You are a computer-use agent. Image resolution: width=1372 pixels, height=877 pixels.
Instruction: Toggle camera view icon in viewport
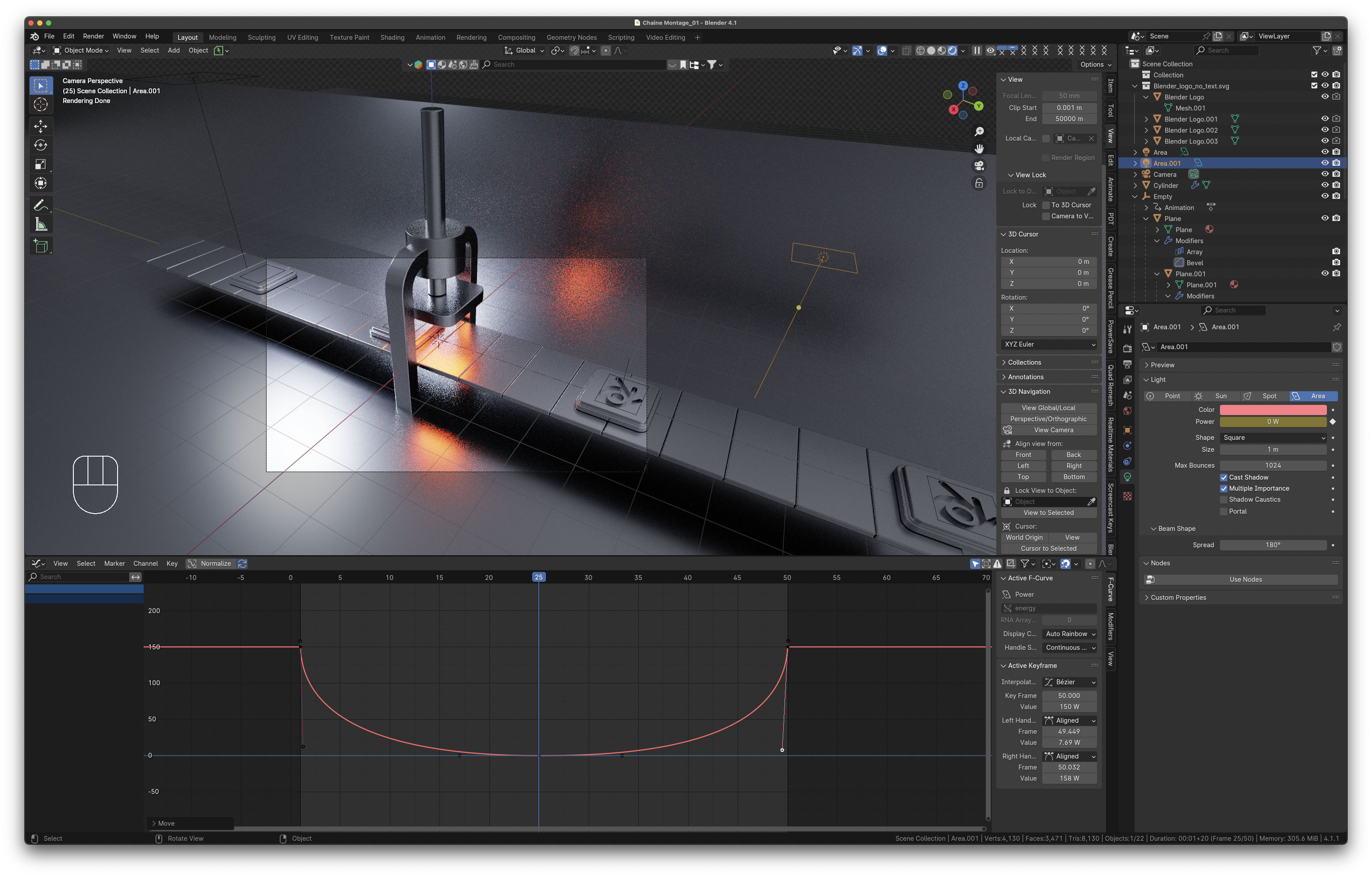(x=979, y=166)
